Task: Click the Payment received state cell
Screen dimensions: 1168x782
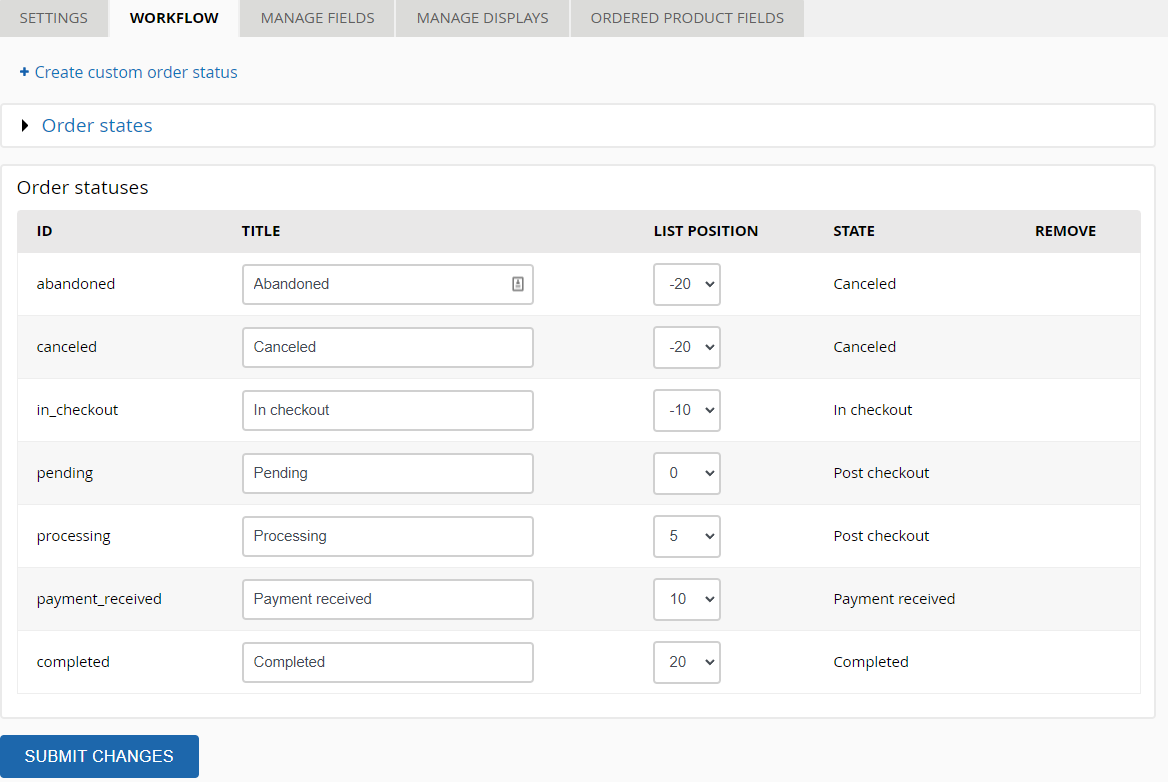Action: [x=894, y=599]
